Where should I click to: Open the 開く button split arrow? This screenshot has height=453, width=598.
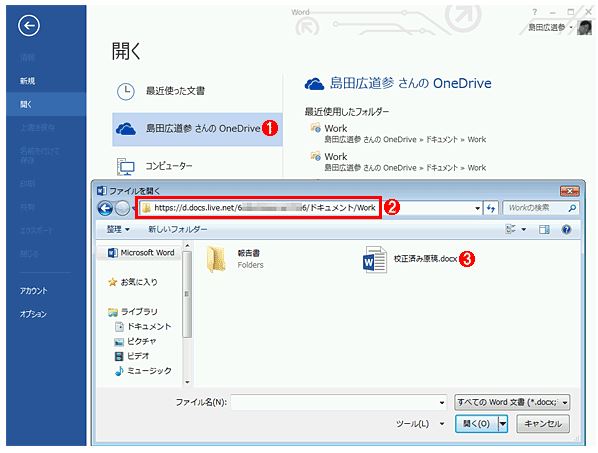[503, 423]
